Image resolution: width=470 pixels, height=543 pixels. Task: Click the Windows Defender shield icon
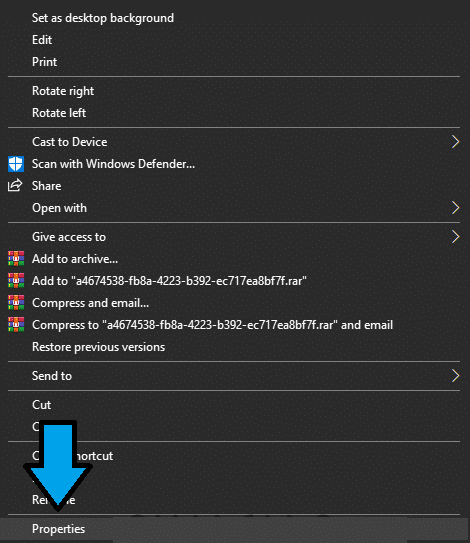[16, 164]
